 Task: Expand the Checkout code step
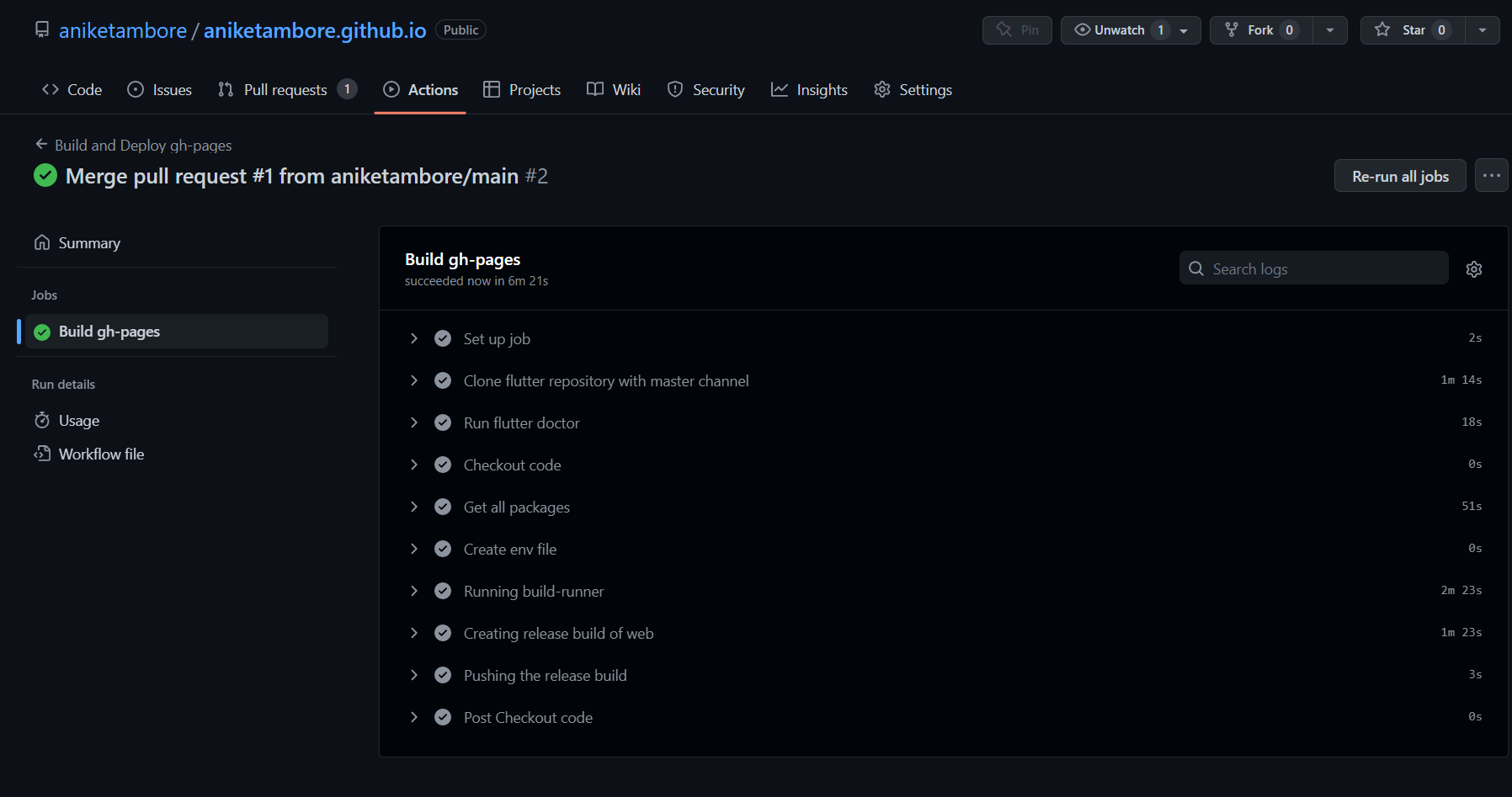pos(414,465)
